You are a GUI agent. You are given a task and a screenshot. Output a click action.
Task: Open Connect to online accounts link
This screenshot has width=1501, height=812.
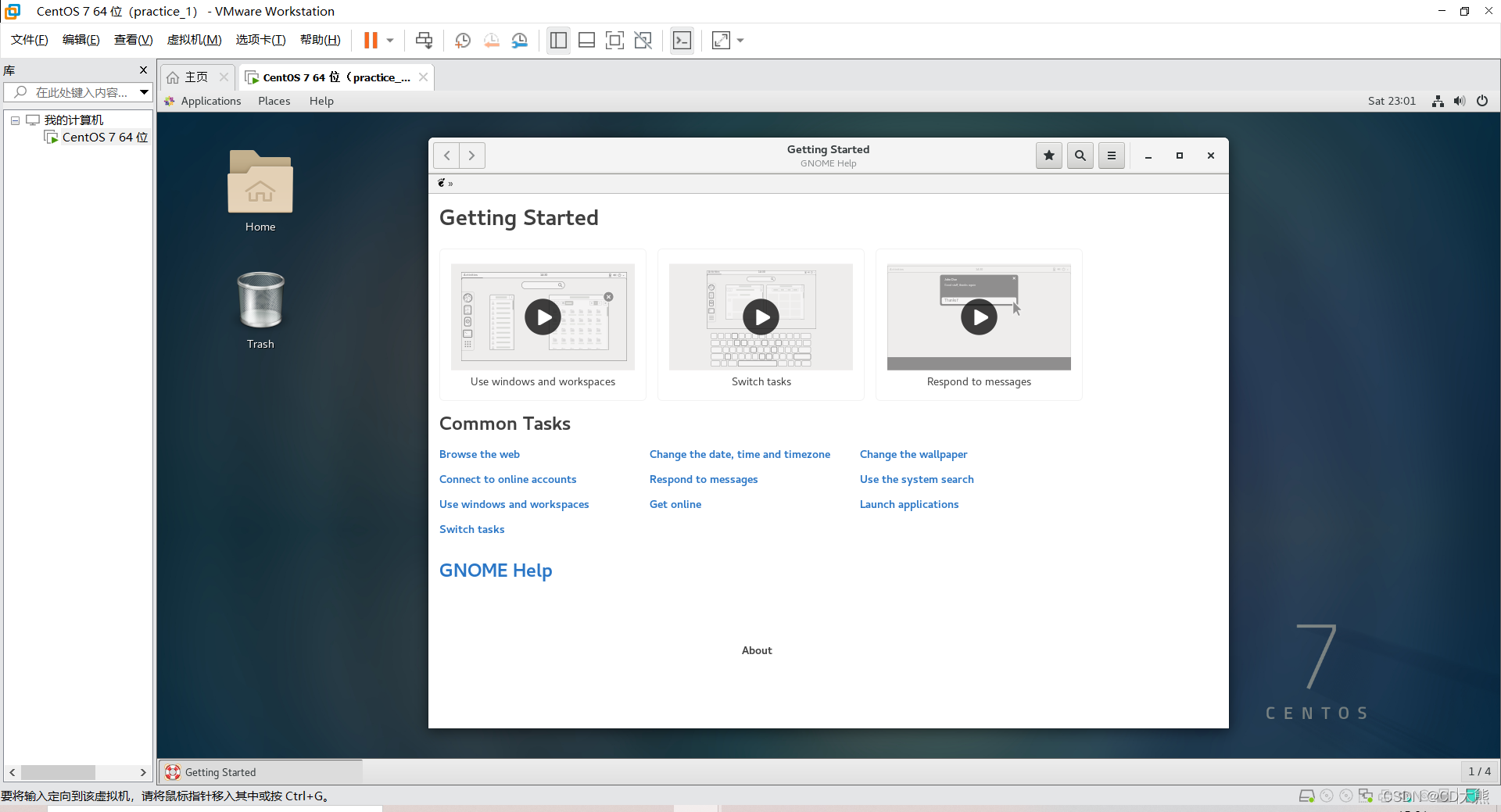(507, 479)
